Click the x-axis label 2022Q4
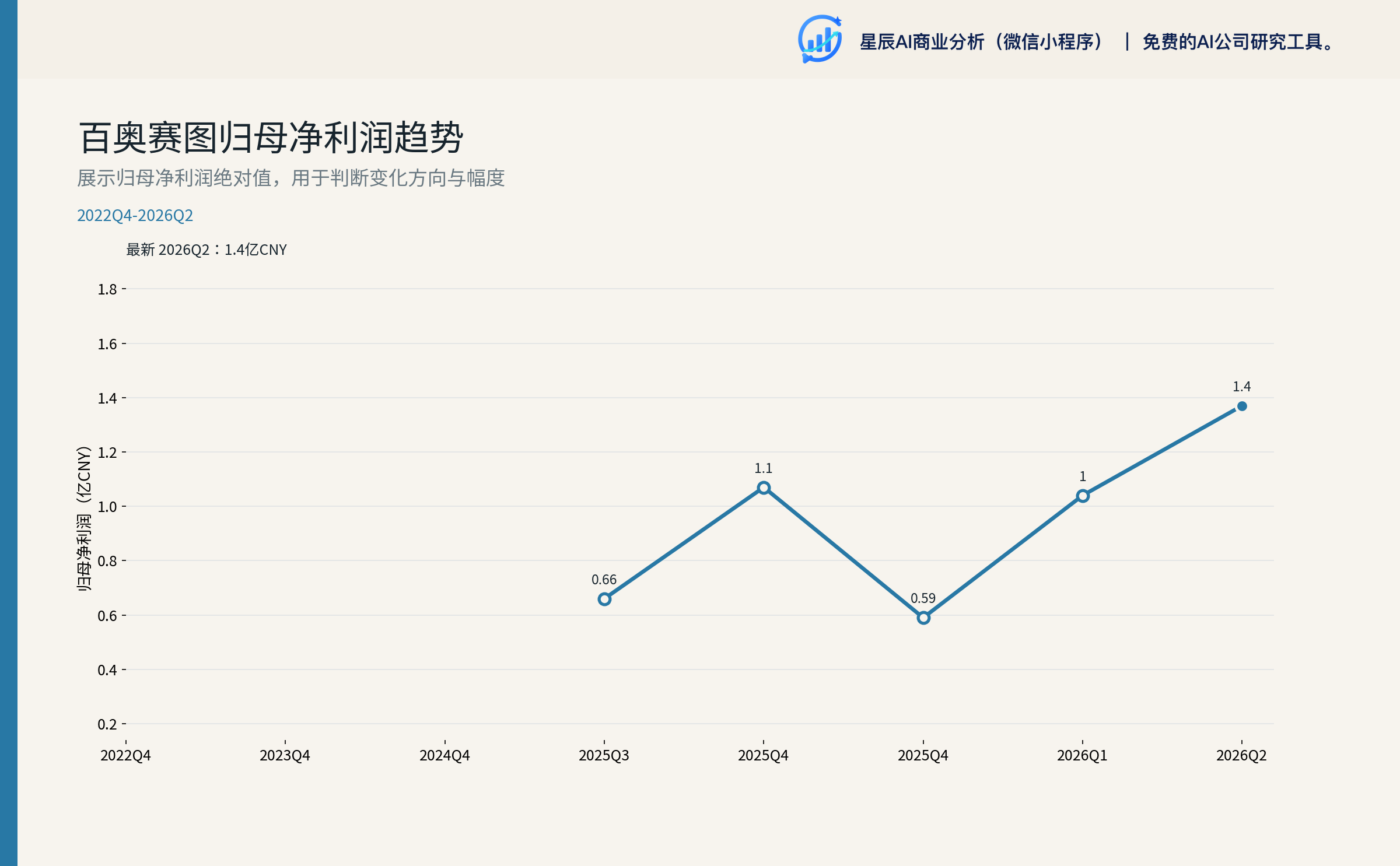 point(125,756)
